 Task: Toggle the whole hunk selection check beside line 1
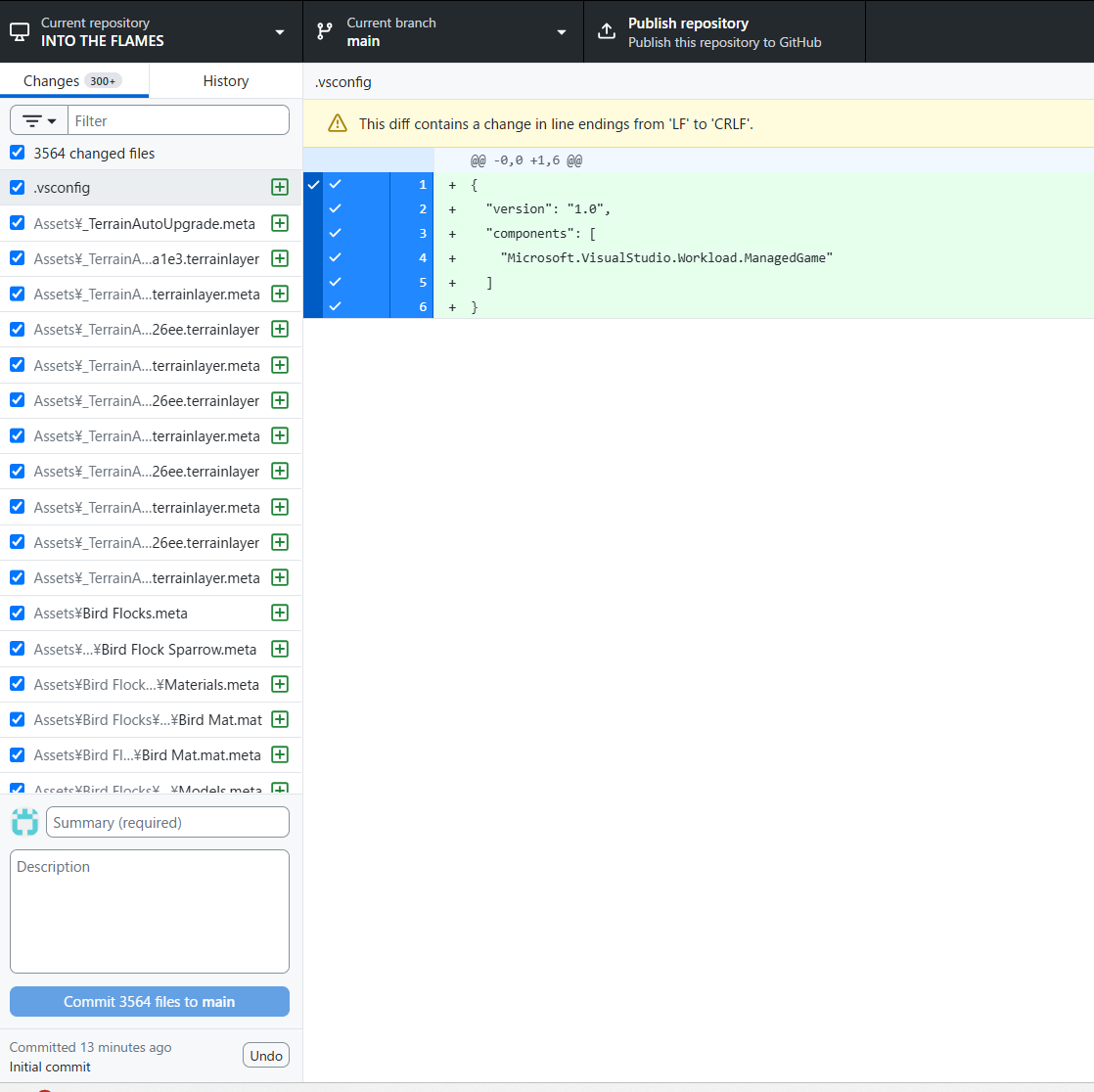click(x=313, y=185)
